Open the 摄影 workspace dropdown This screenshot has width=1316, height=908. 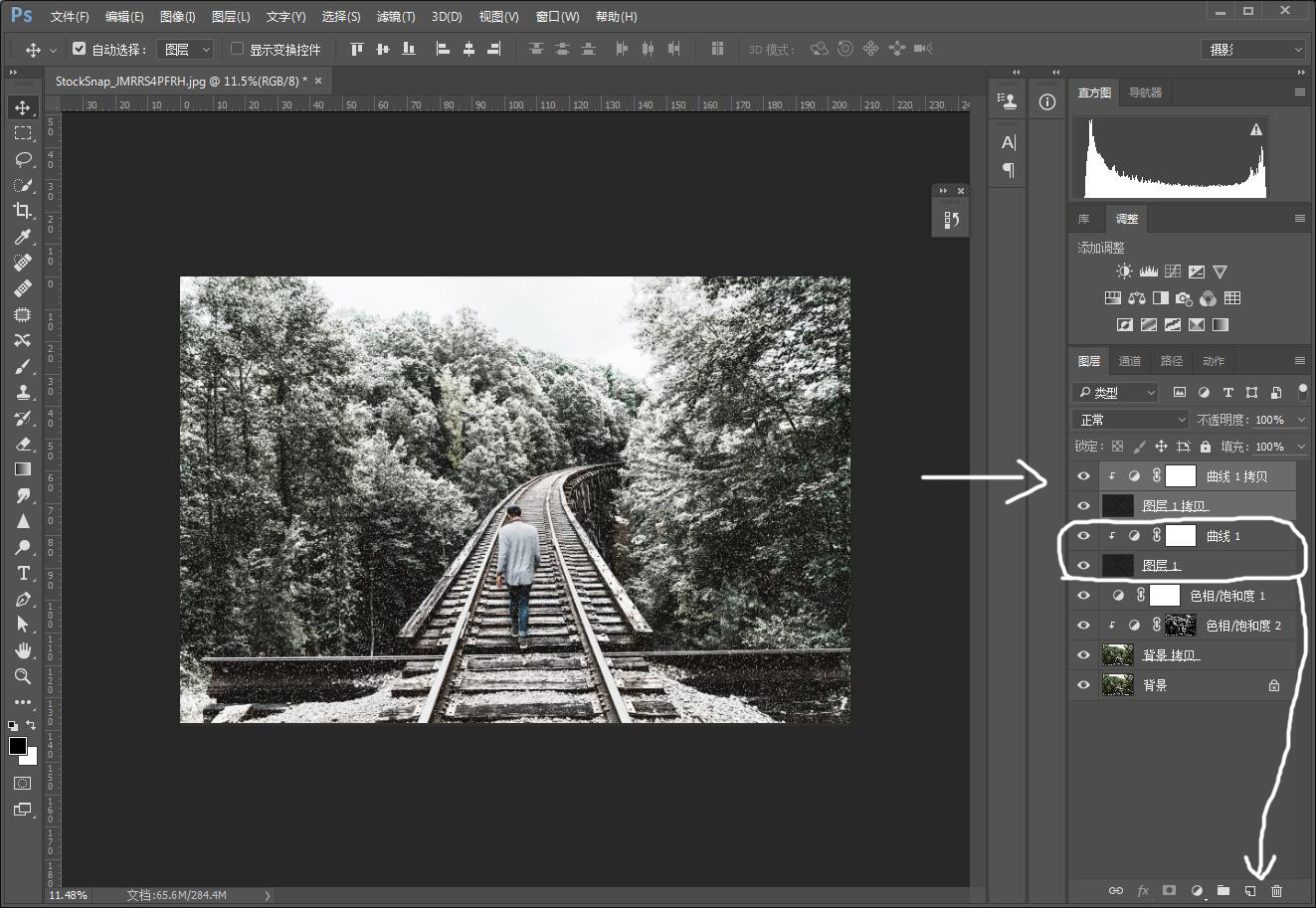1253,50
